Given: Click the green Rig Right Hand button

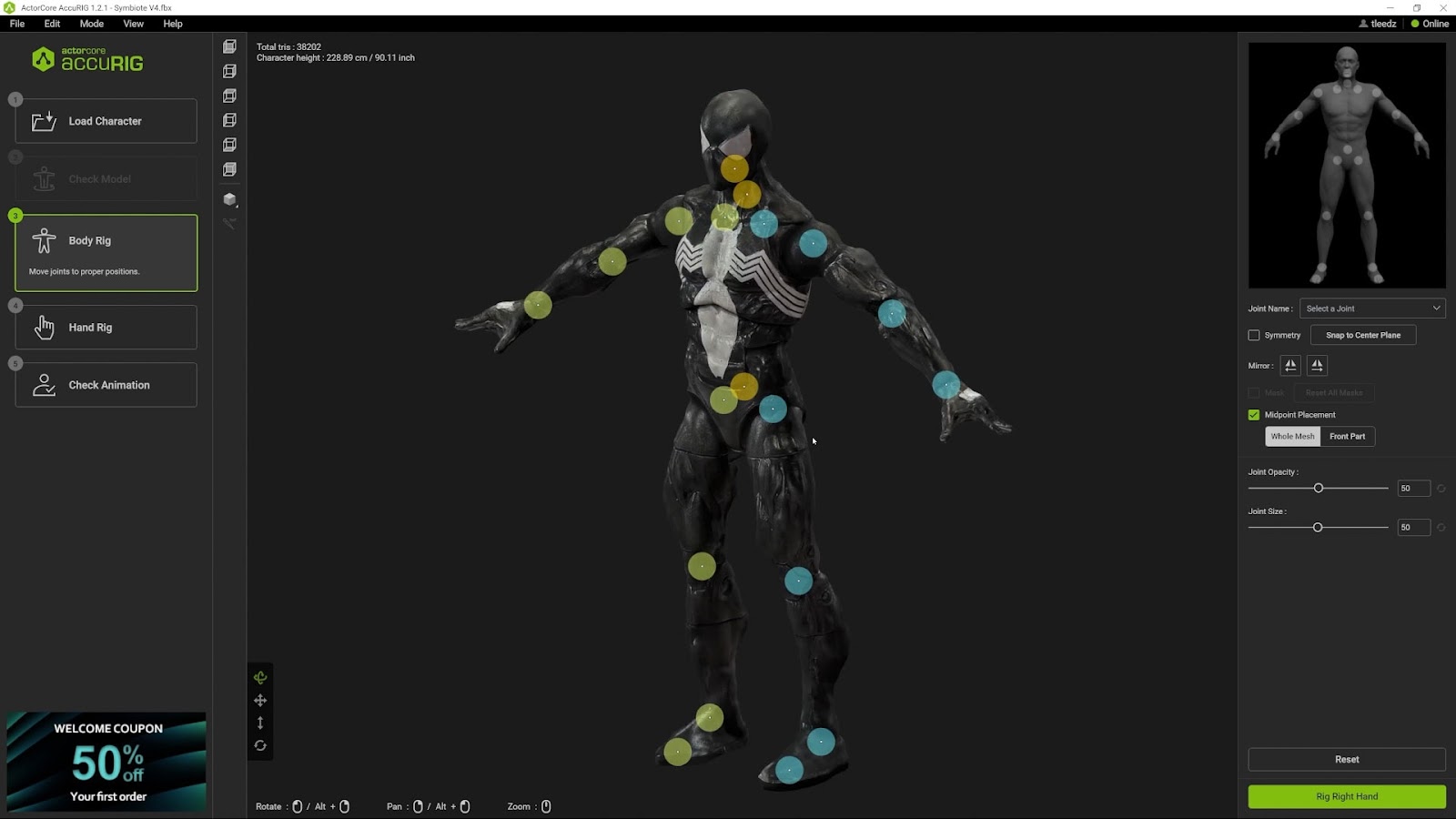Looking at the screenshot, I should coord(1347,796).
